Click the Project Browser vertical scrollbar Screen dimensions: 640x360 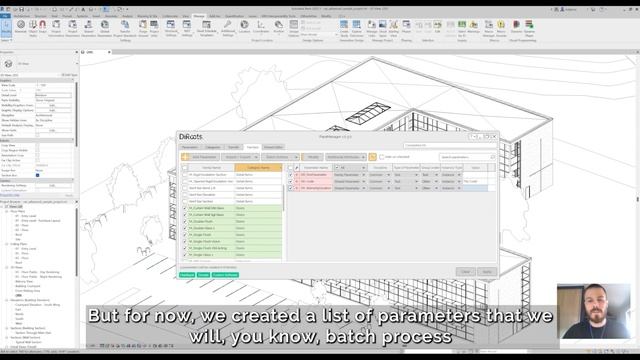76,241
